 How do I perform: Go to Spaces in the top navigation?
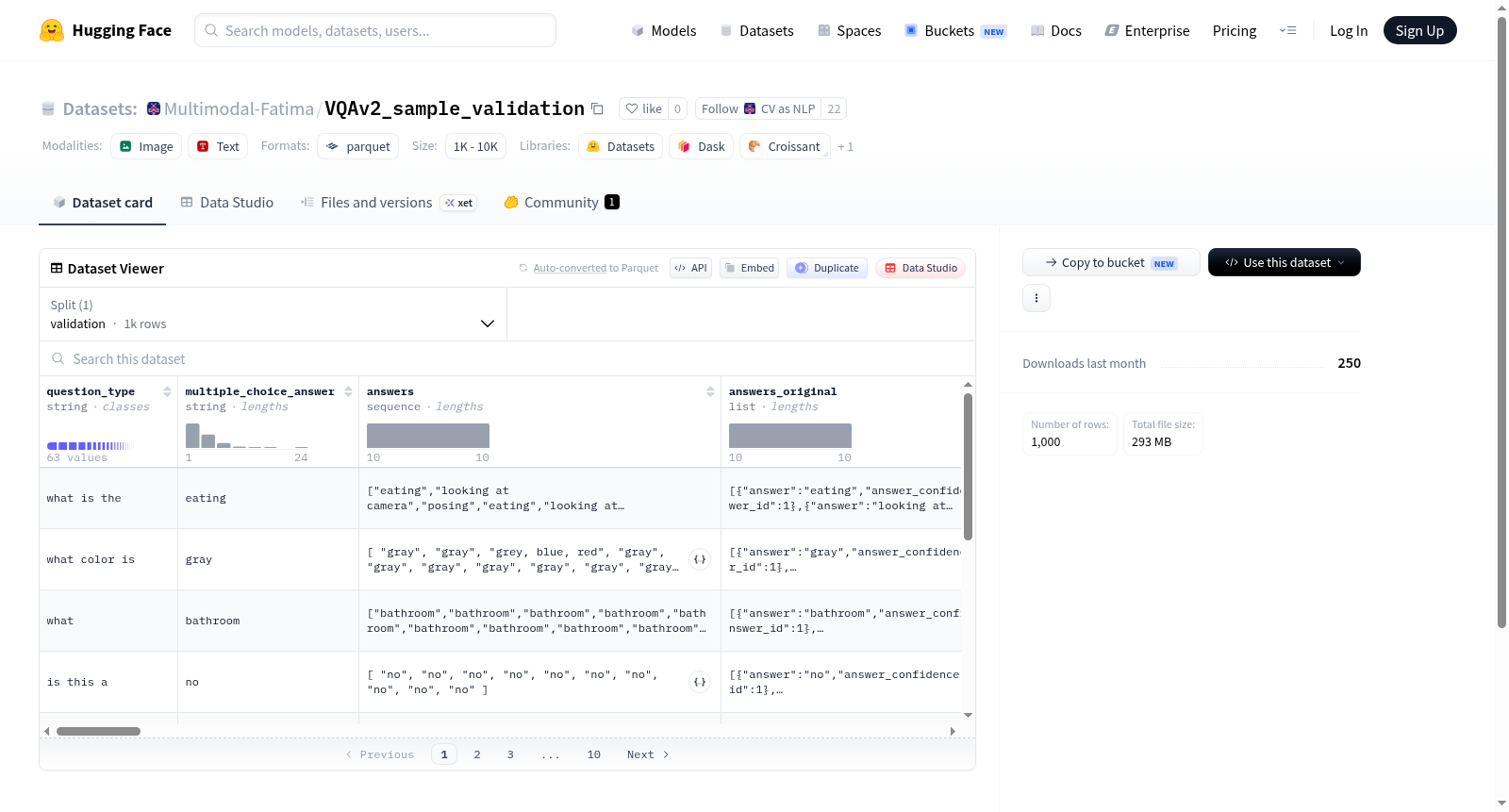(850, 30)
